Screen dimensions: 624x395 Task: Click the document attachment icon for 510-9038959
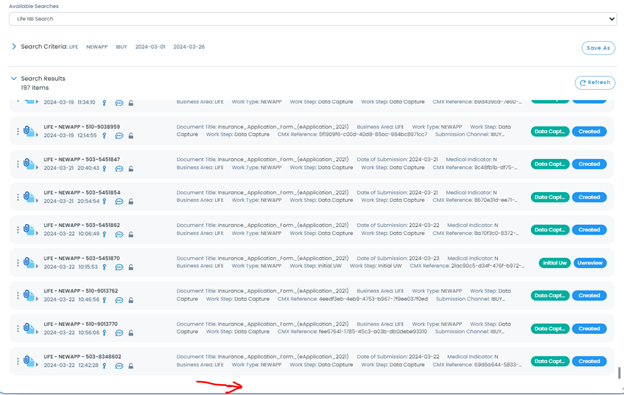click(28, 130)
